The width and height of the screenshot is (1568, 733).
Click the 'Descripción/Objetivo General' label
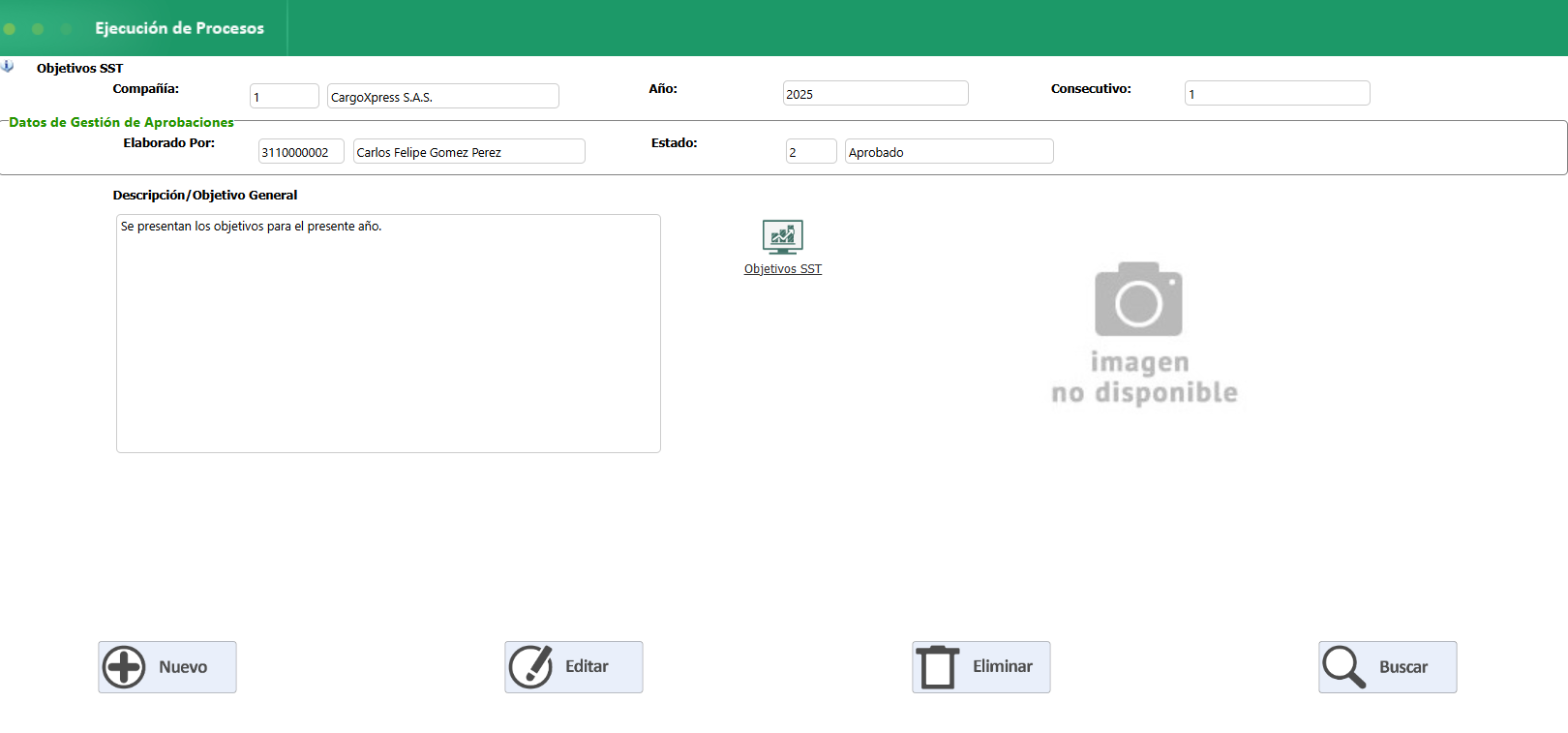(205, 196)
